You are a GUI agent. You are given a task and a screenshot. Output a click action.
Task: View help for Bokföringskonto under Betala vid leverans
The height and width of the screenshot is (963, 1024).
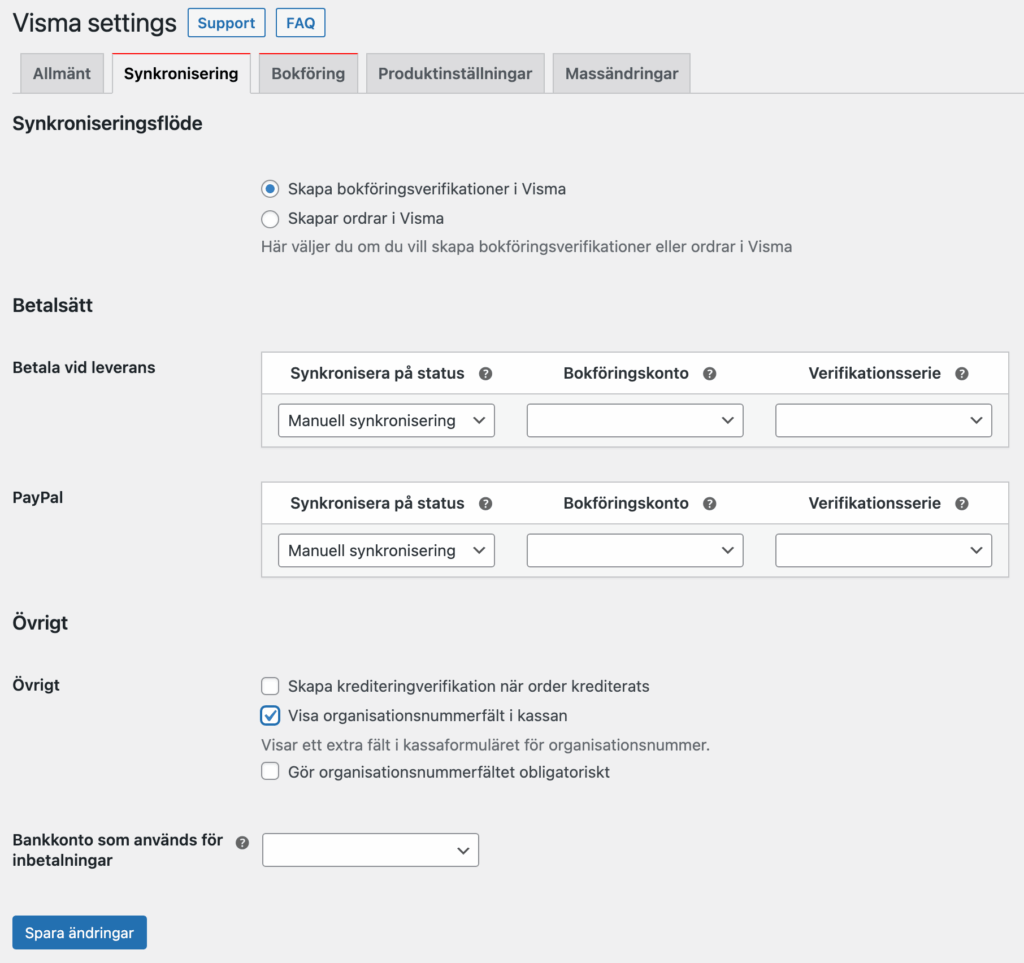click(x=710, y=373)
